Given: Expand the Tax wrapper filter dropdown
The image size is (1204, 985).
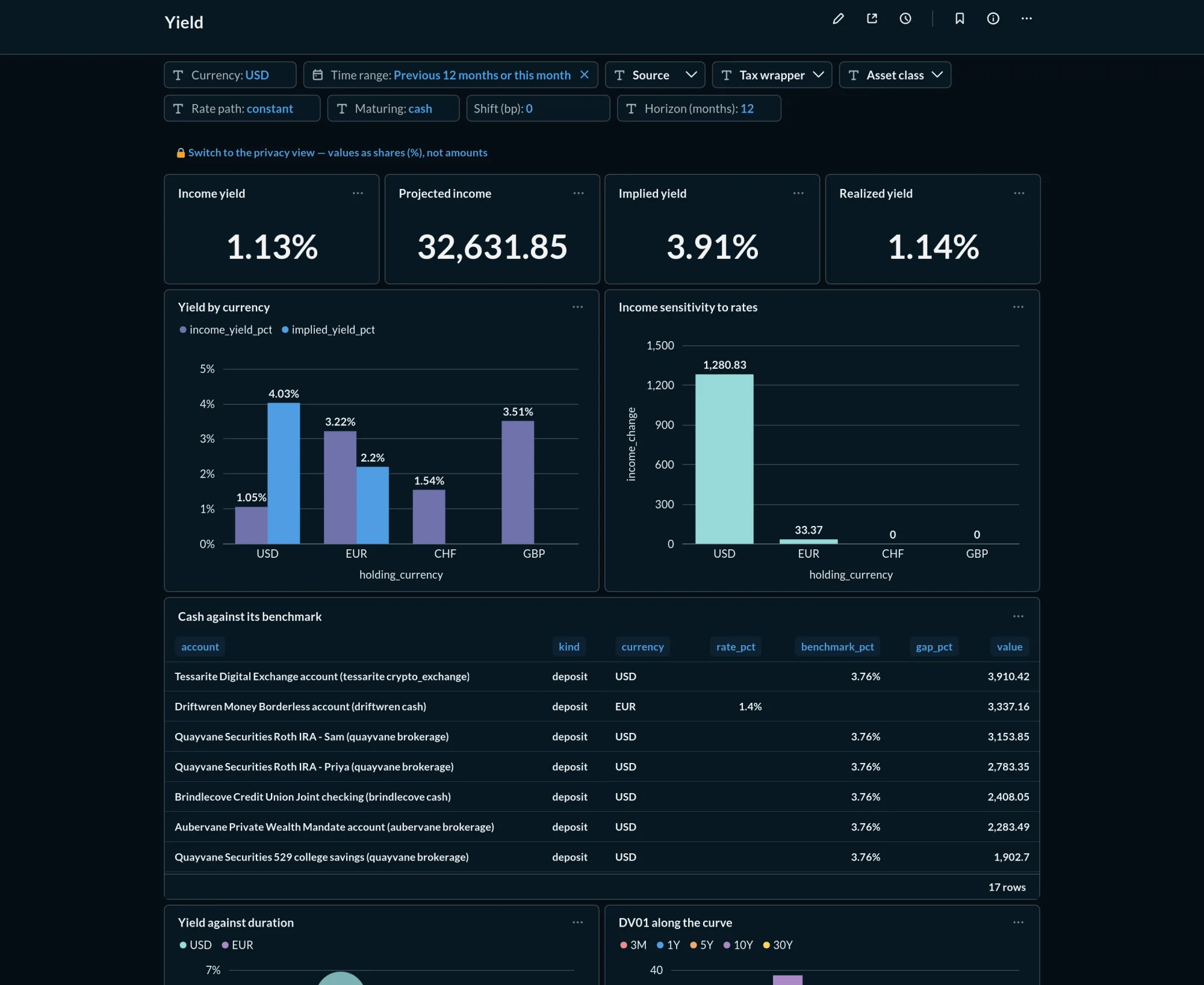Looking at the screenshot, I should pyautogui.click(x=772, y=75).
